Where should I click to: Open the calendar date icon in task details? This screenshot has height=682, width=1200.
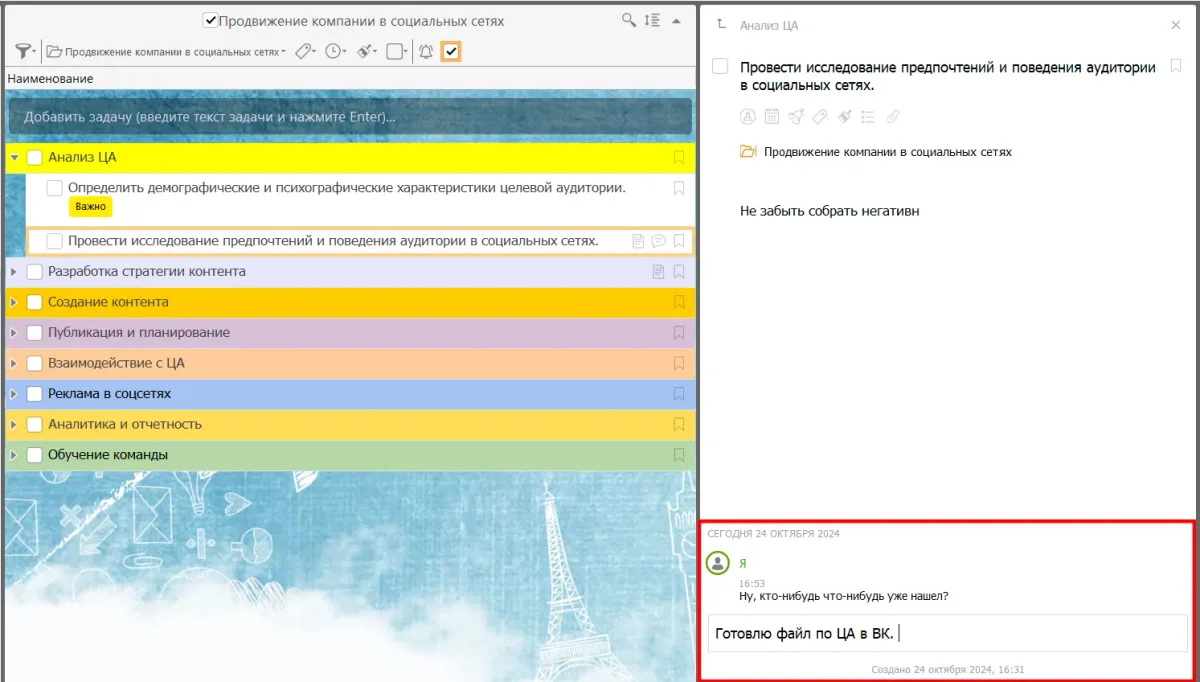coord(772,117)
